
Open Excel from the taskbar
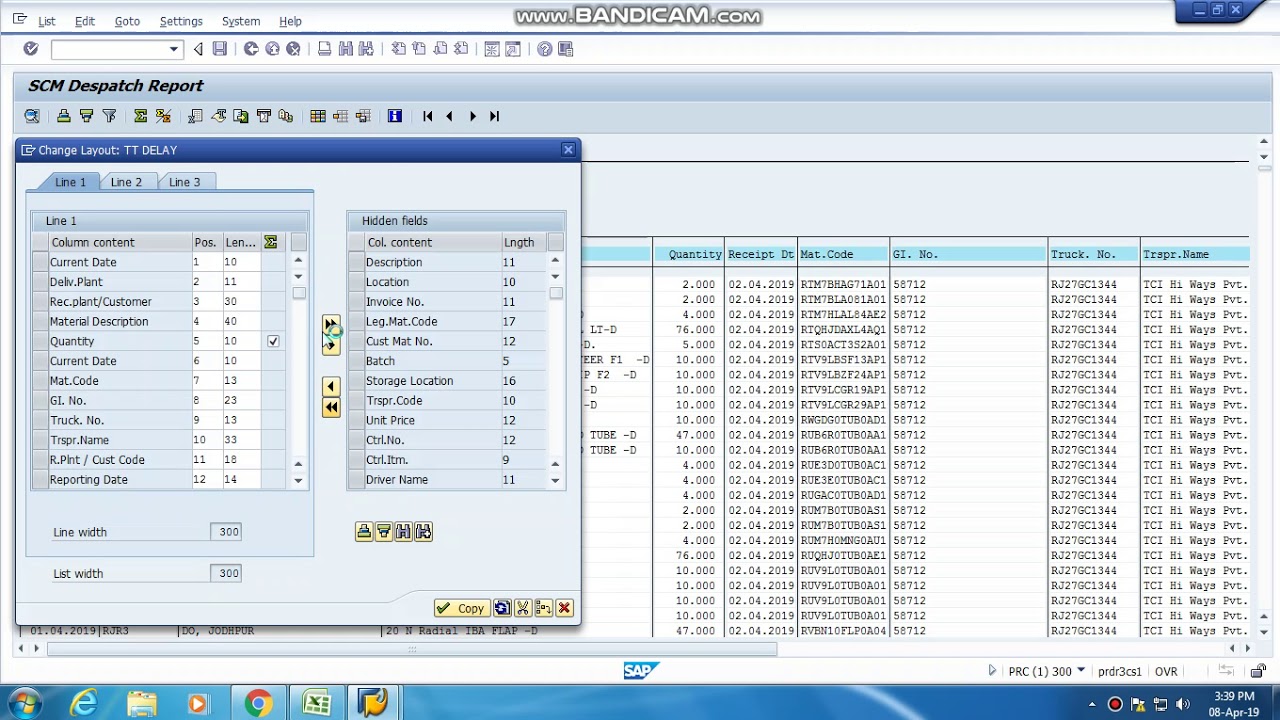click(316, 704)
